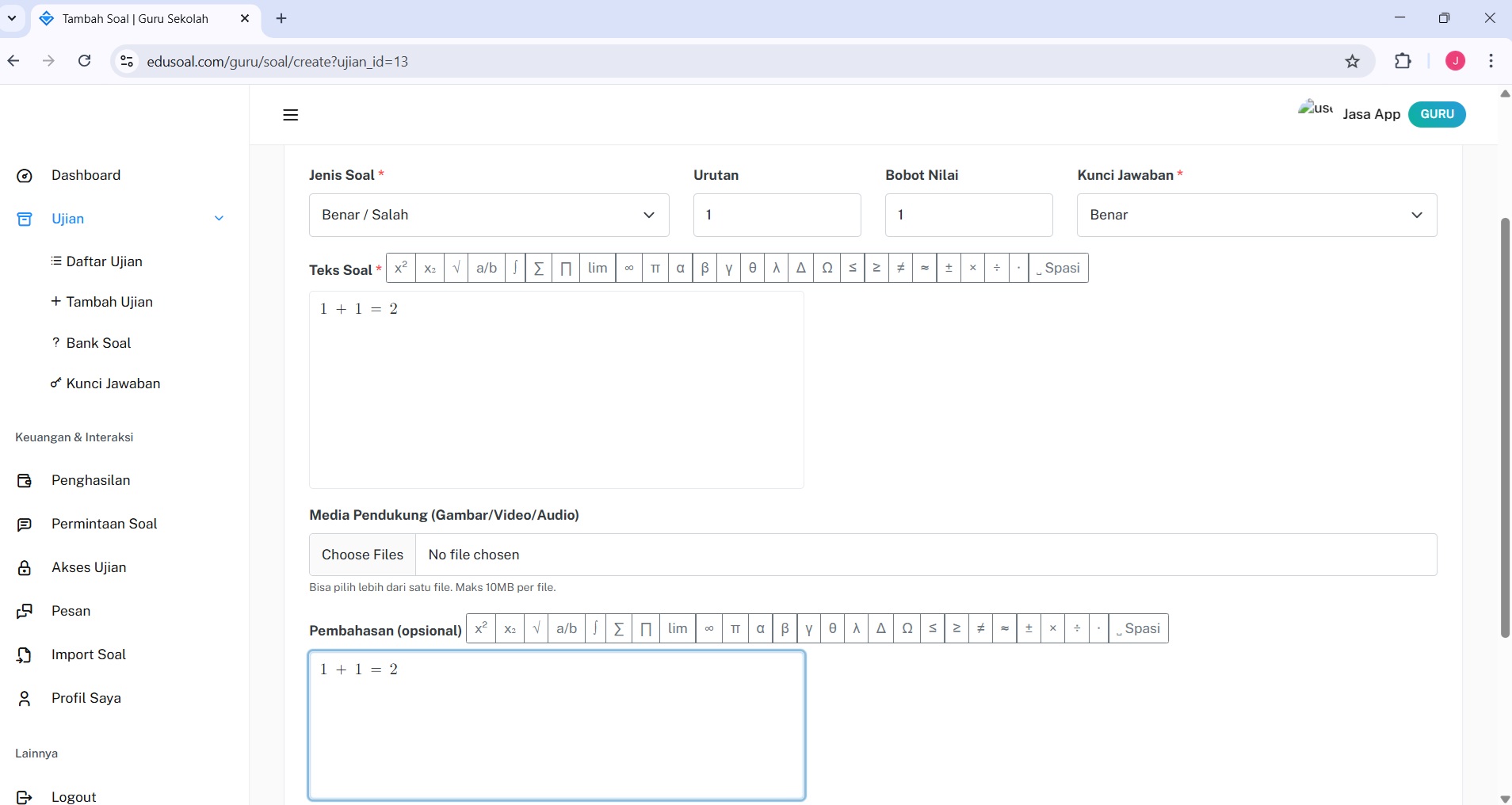Insert fraction a/b in Pembahasan toolbar

click(x=567, y=628)
